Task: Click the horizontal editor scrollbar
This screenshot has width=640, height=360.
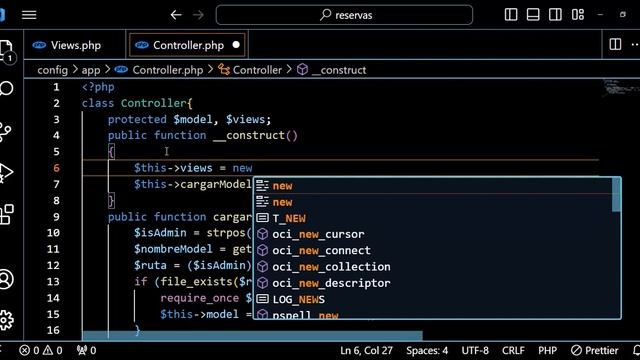Action: point(252,336)
